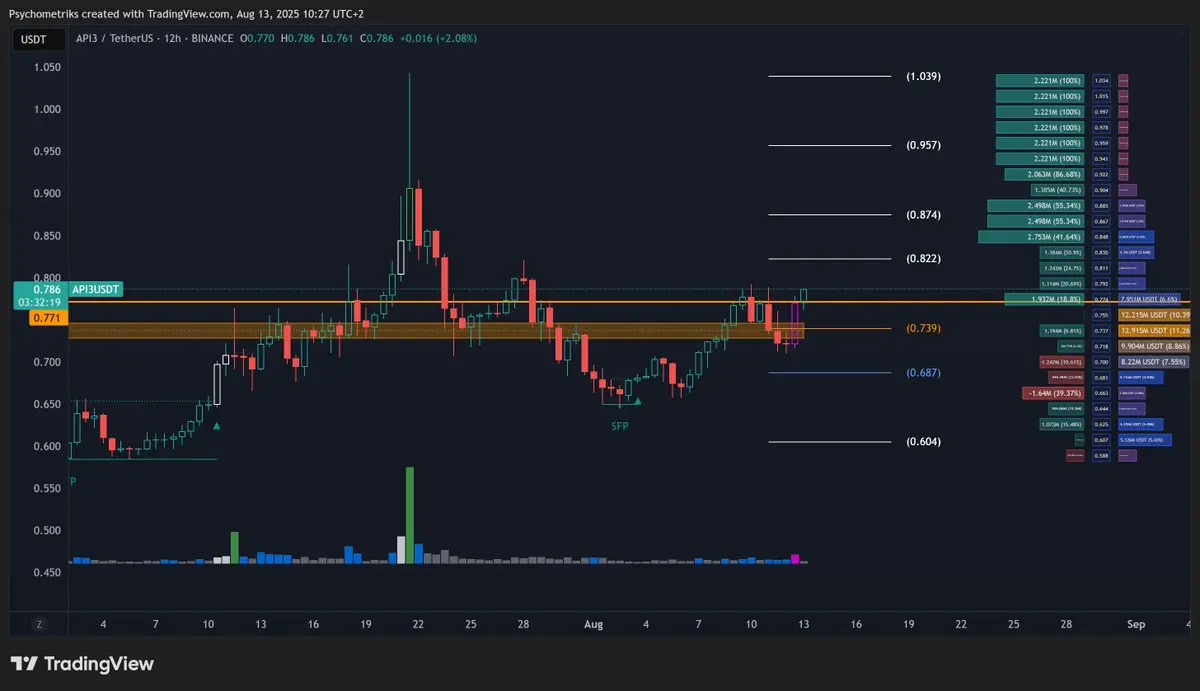Click the Aug month label on time axis
The height and width of the screenshot is (691, 1200).
[x=593, y=624]
